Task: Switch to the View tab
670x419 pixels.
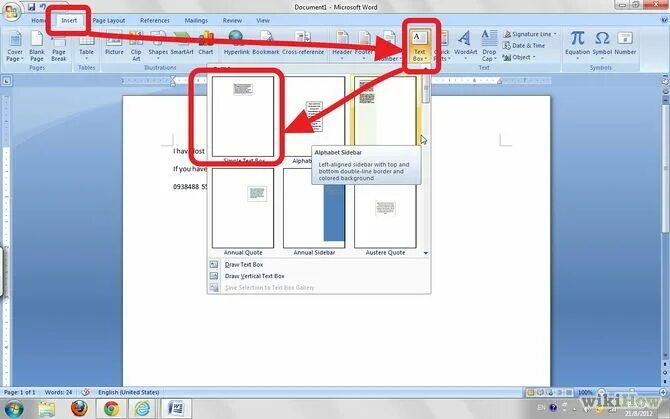Action: [263, 20]
